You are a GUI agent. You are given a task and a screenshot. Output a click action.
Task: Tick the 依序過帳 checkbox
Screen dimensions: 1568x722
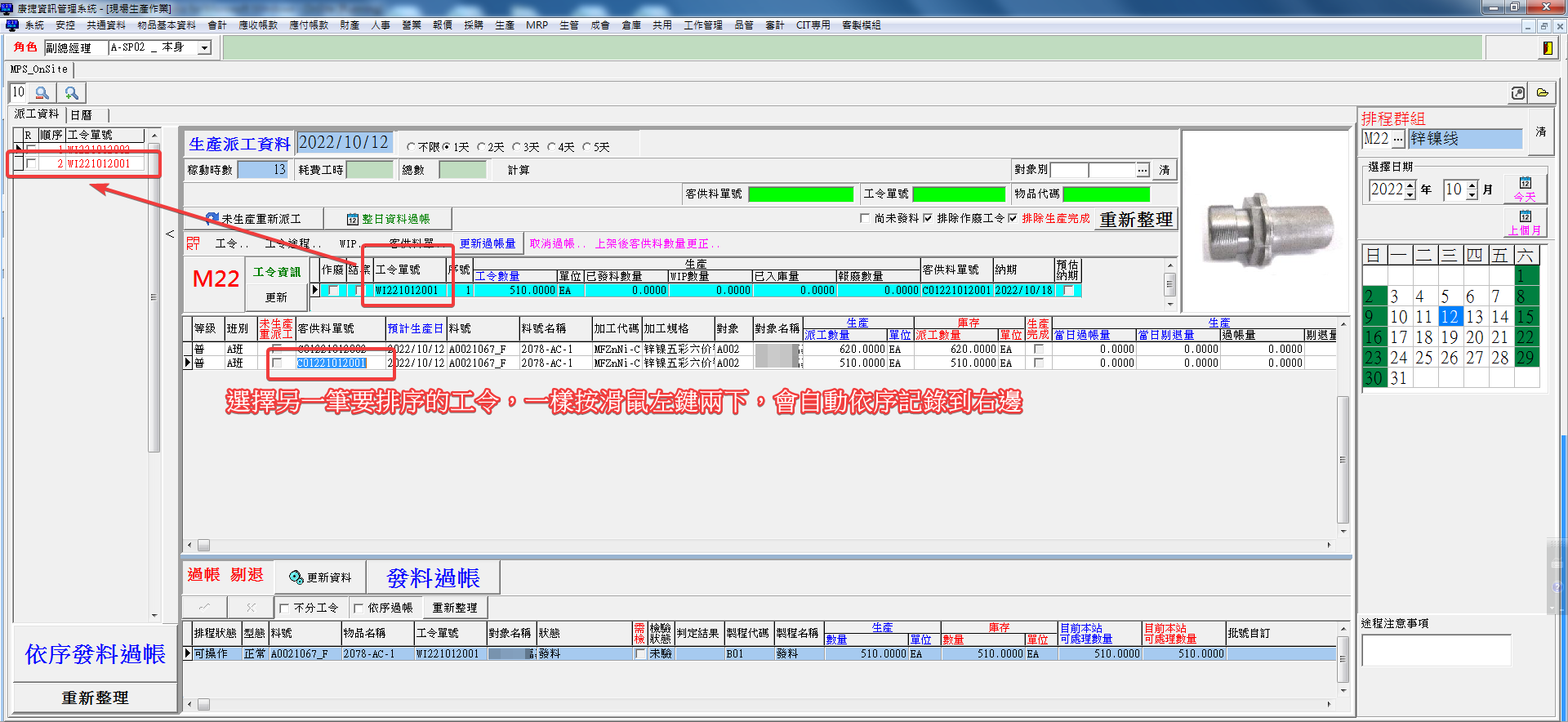pos(359,608)
